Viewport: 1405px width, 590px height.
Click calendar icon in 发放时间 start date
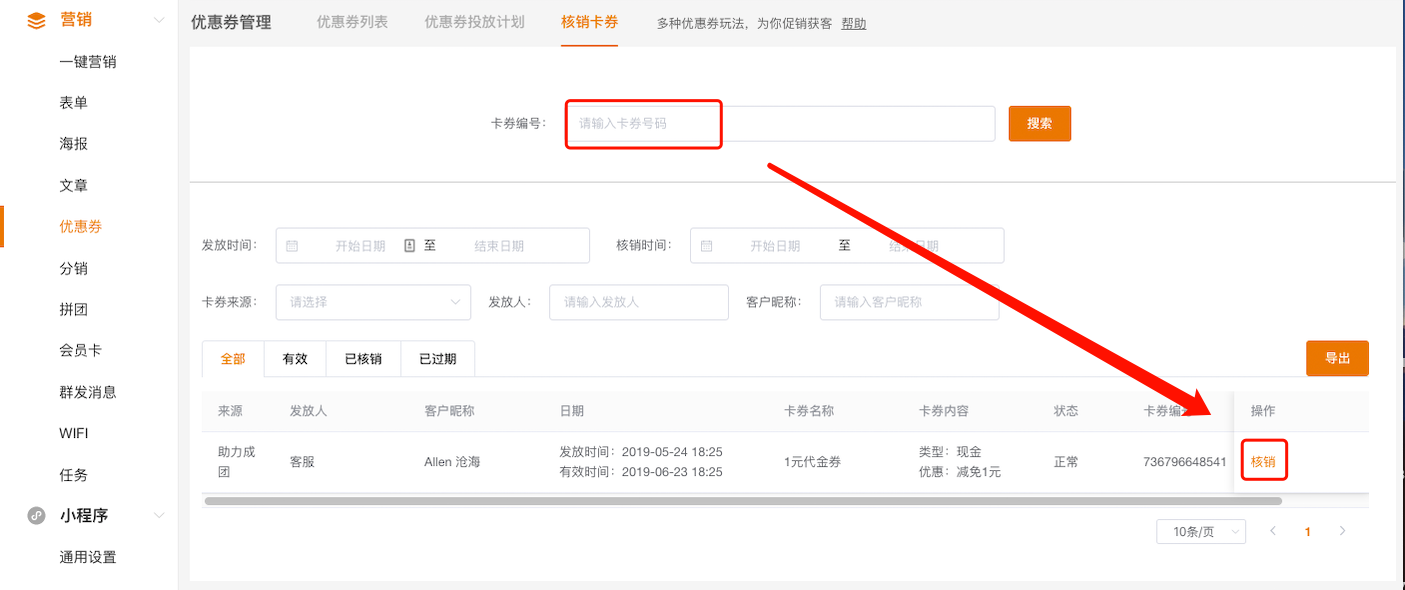click(292, 246)
